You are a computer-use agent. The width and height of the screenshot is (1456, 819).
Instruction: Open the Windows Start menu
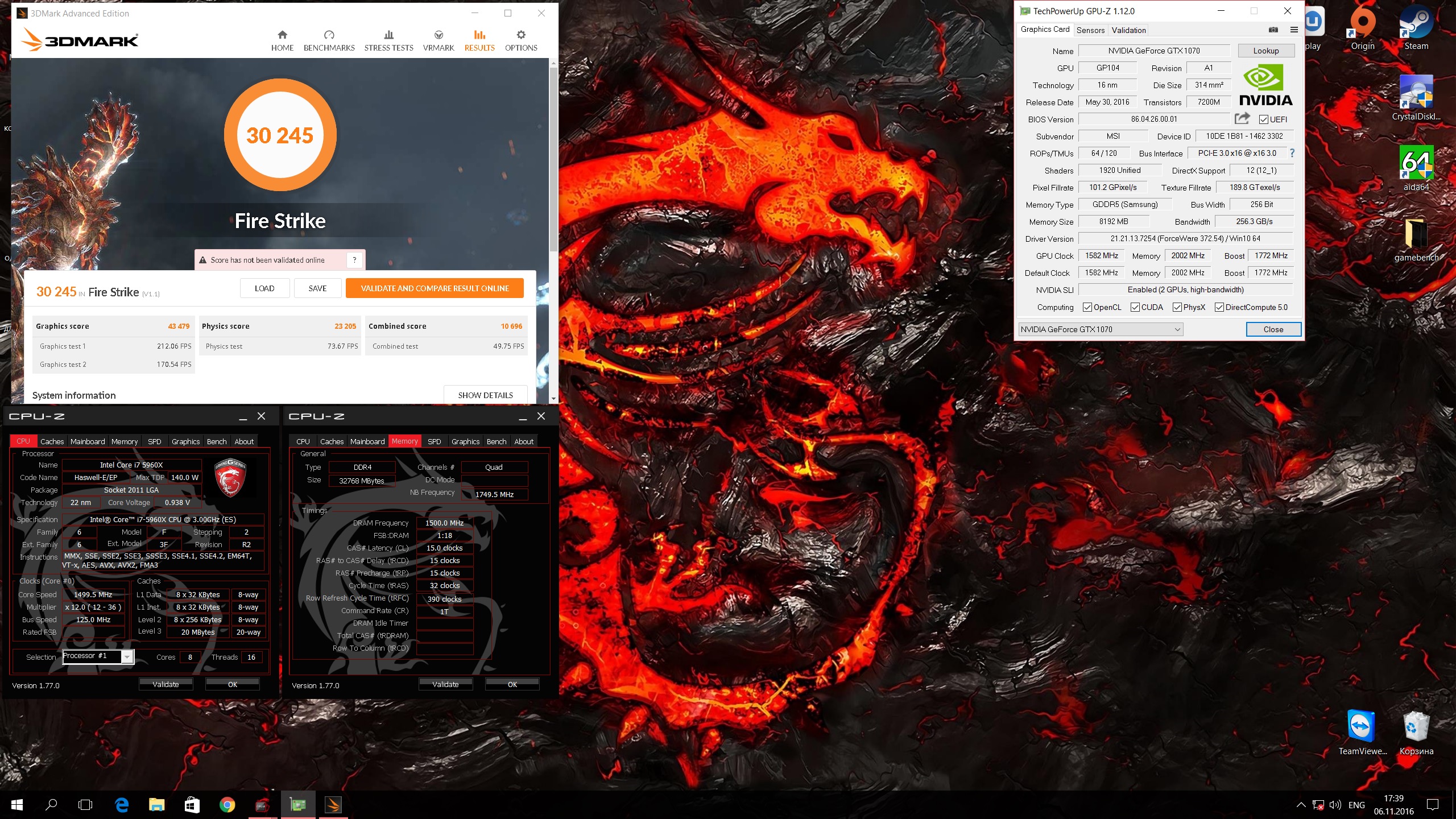point(17,805)
